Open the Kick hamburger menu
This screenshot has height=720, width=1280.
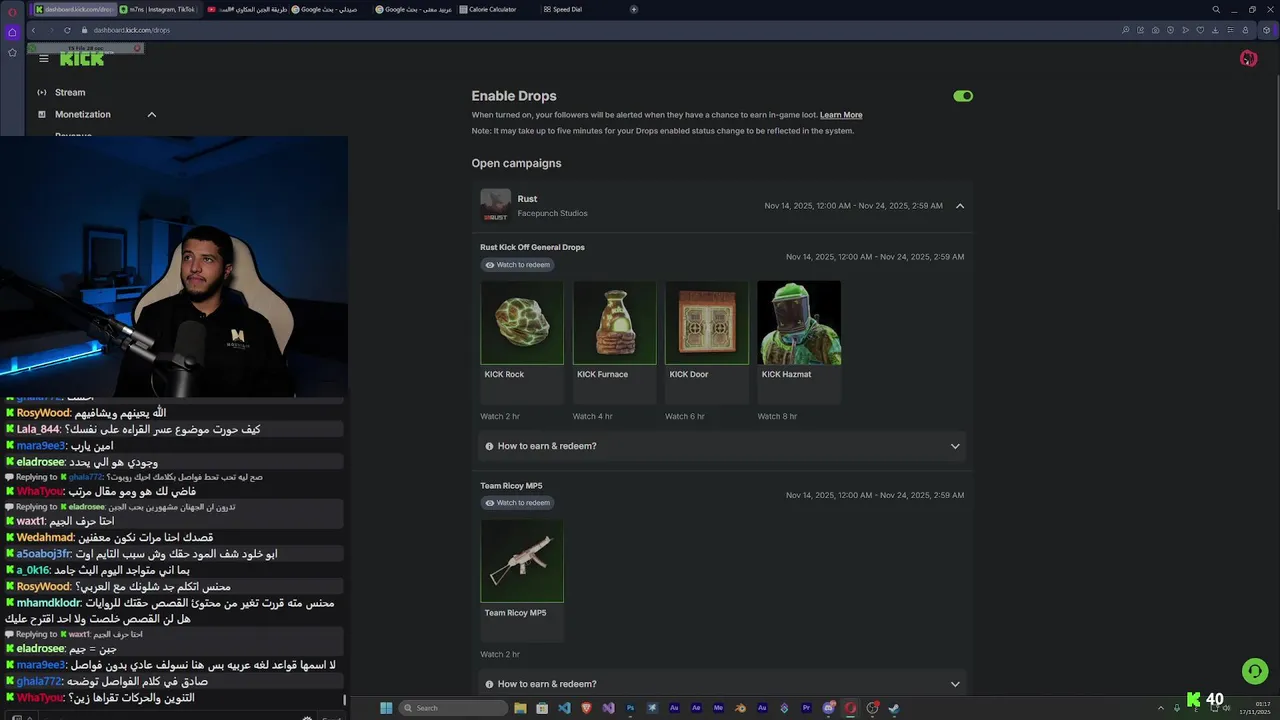[43, 59]
